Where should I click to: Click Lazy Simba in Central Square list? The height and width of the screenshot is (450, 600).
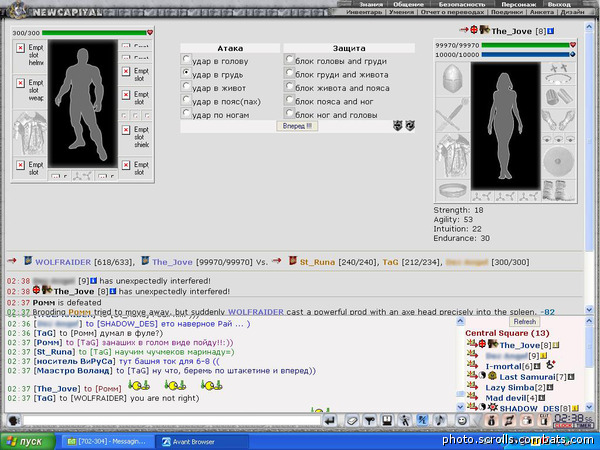[x=510, y=388]
